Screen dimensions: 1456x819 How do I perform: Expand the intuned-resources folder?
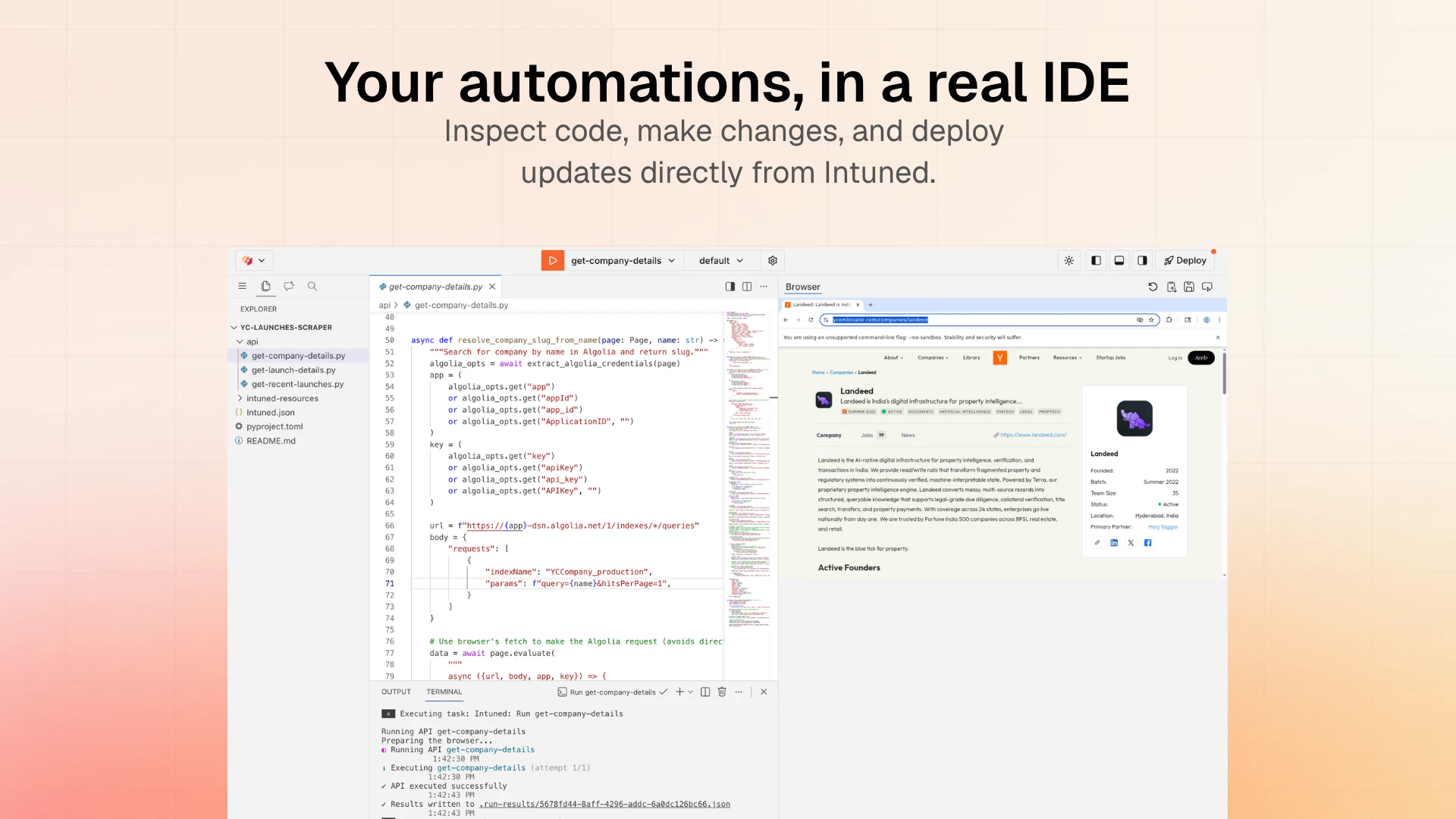[x=282, y=398]
